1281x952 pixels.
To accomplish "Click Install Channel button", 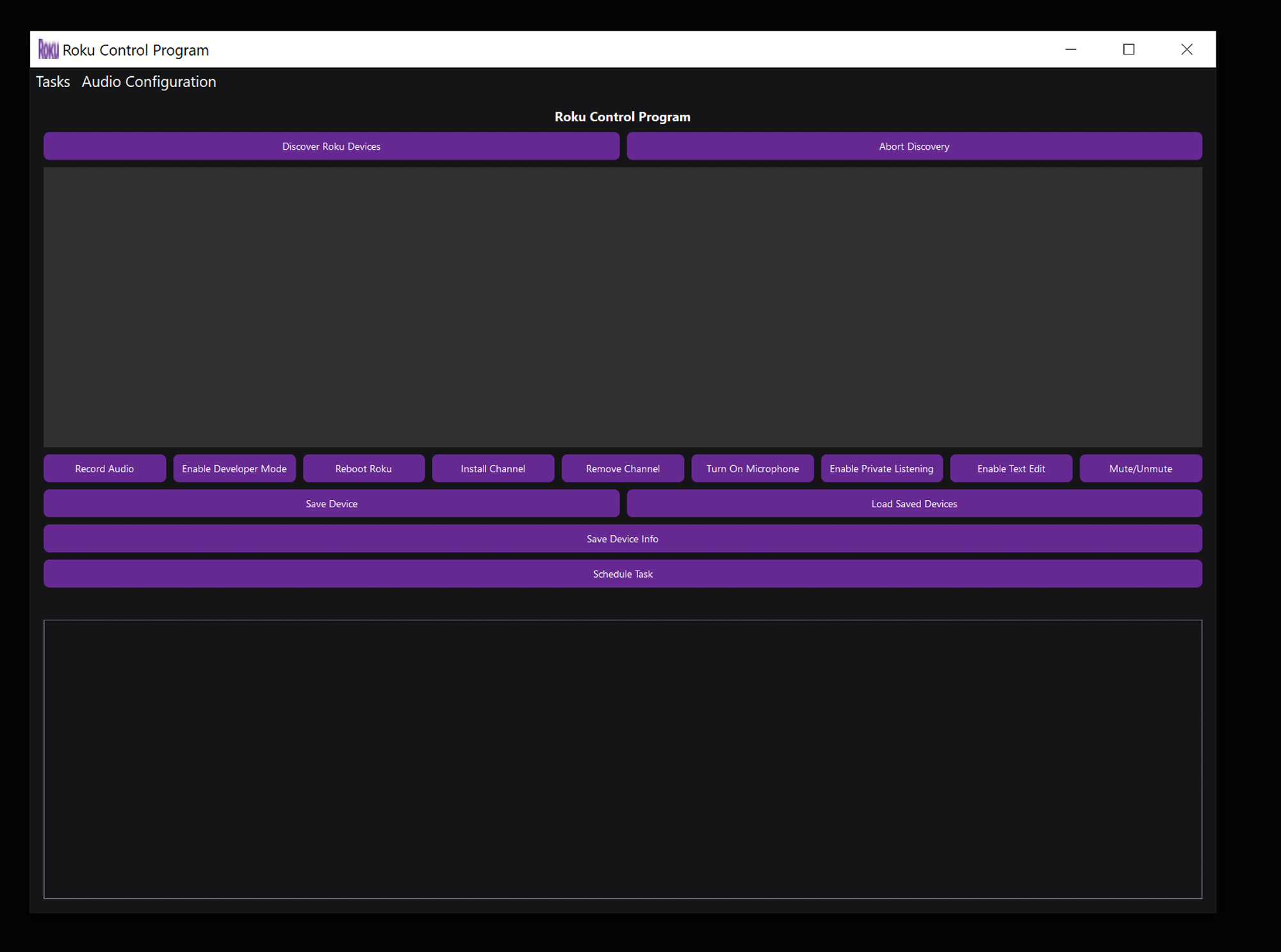I will 493,469.
